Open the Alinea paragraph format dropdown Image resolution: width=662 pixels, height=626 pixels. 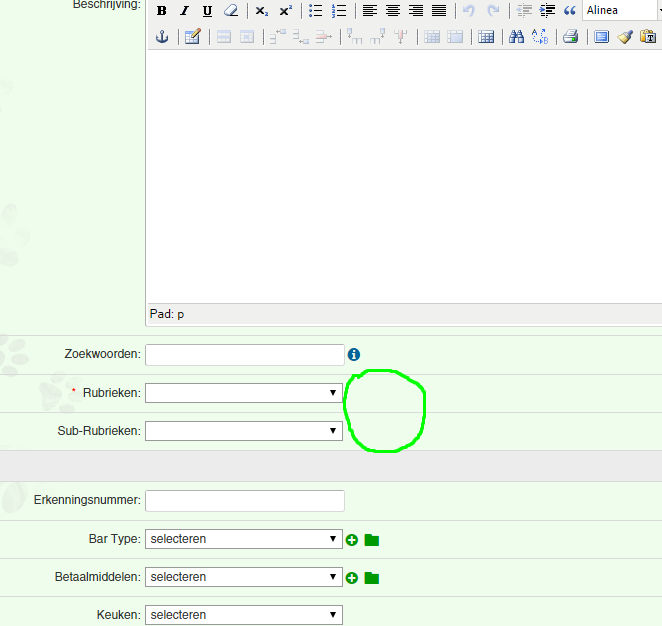click(618, 11)
